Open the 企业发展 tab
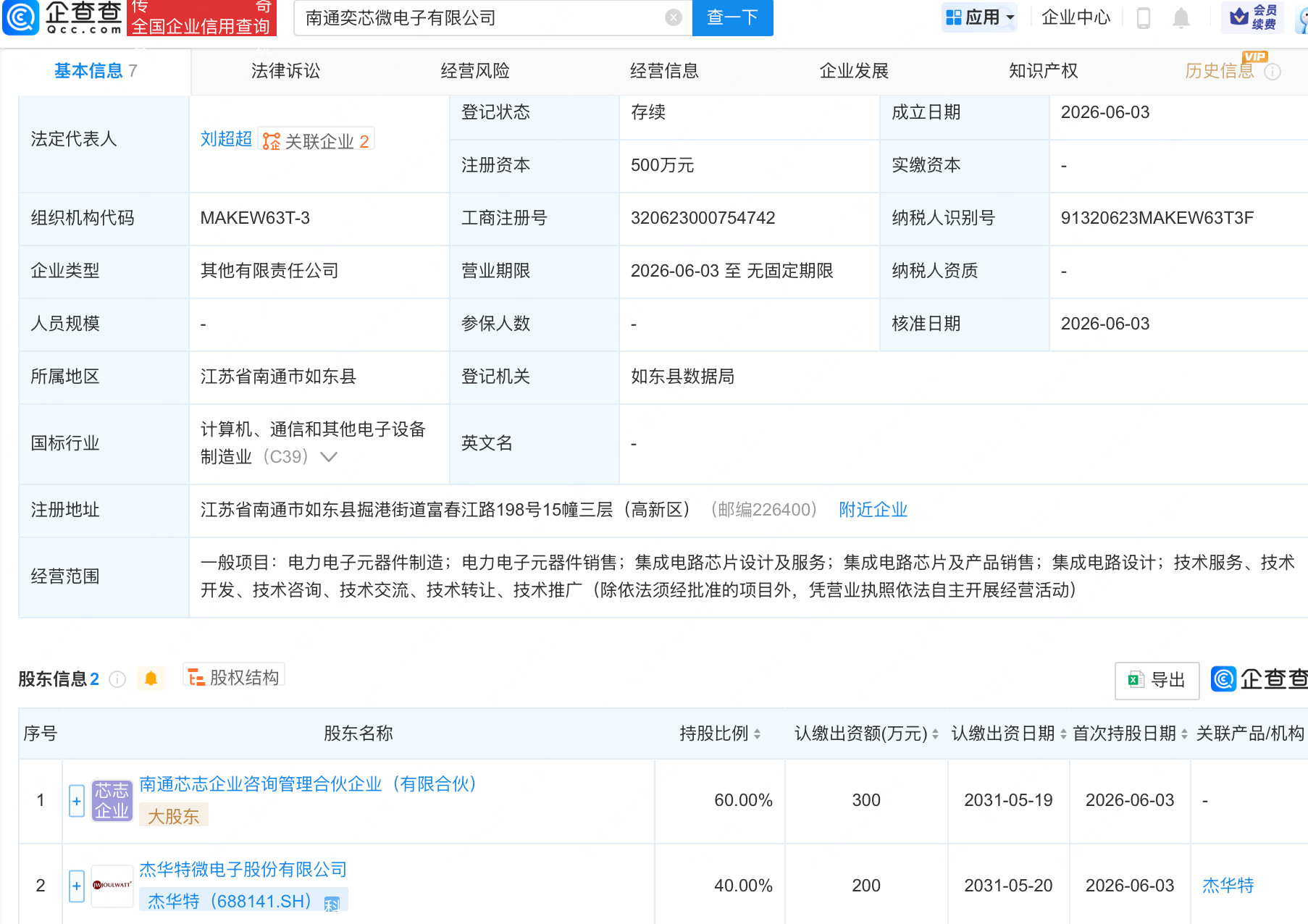Image resolution: width=1308 pixels, height=924 pixels. tap(854, 71)
